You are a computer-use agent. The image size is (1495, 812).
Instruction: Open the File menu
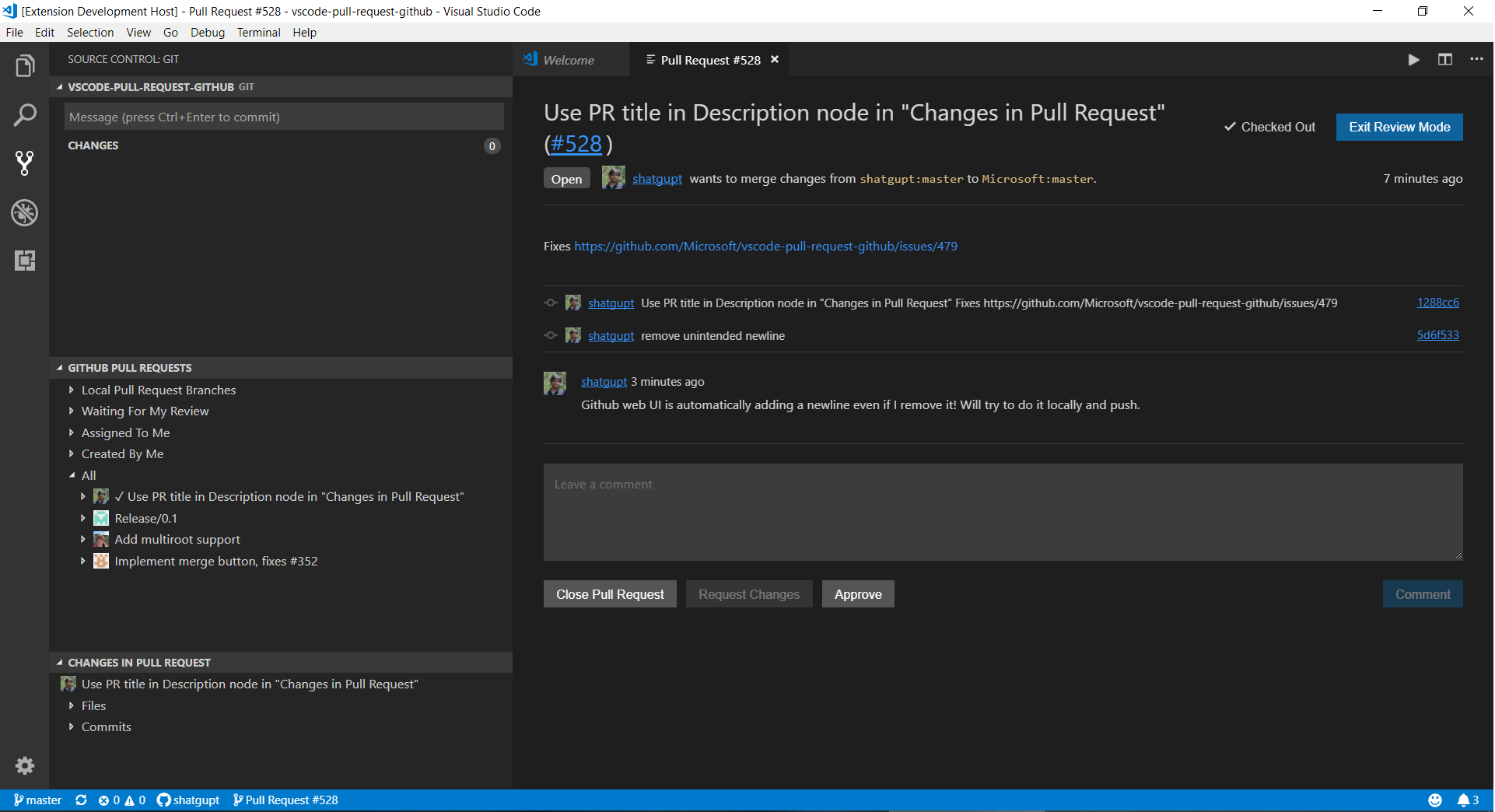pyautogui.click(x=14, y=32)
